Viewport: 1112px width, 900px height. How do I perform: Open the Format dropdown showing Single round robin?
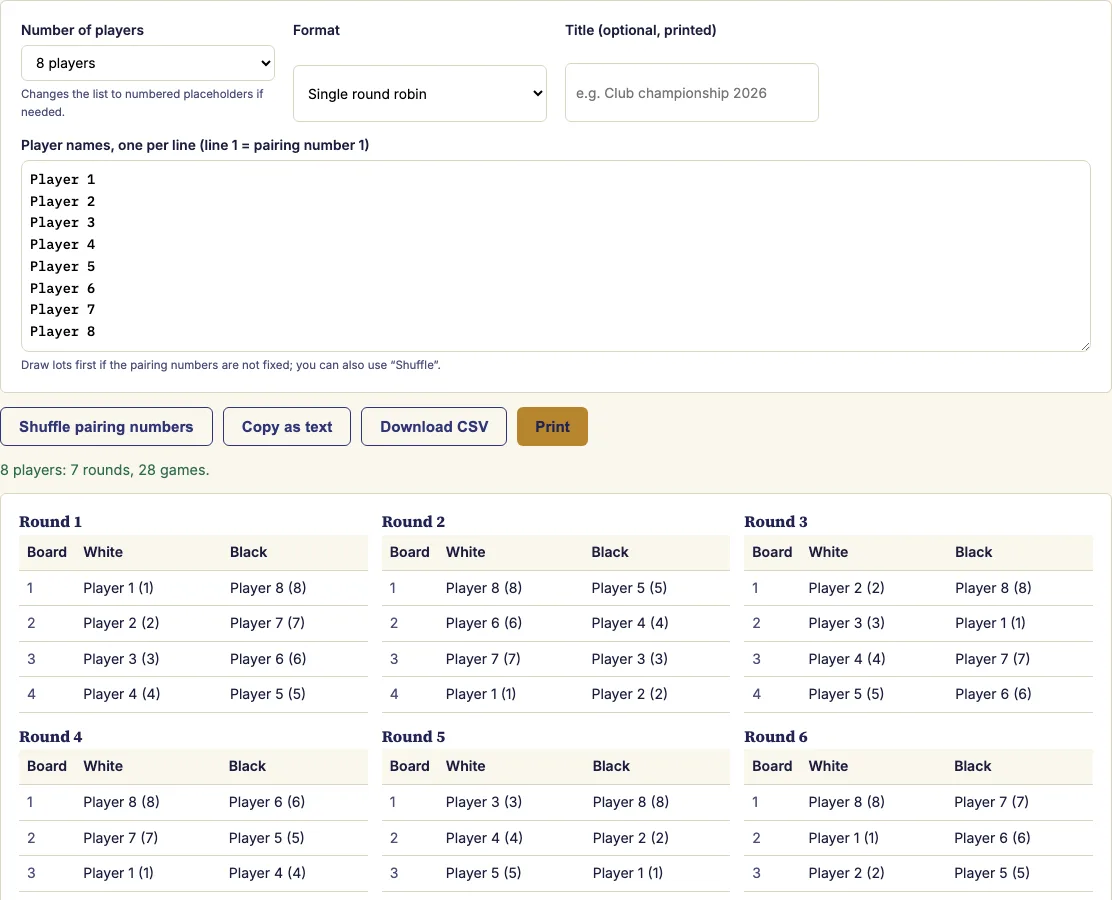click(x=420, y=94)
